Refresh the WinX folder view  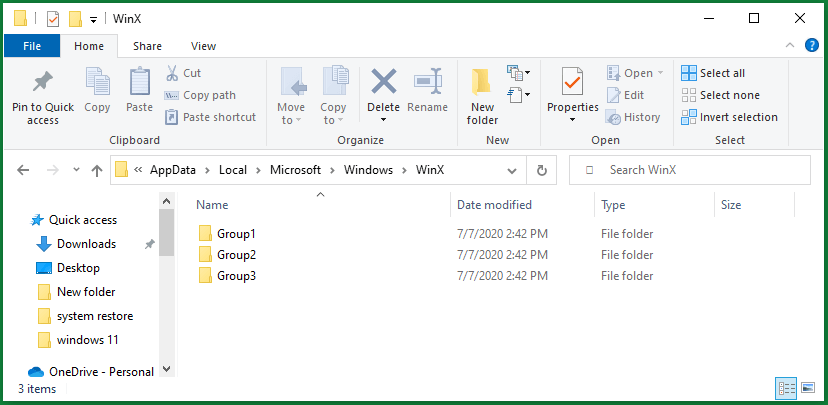coord(541,170)
